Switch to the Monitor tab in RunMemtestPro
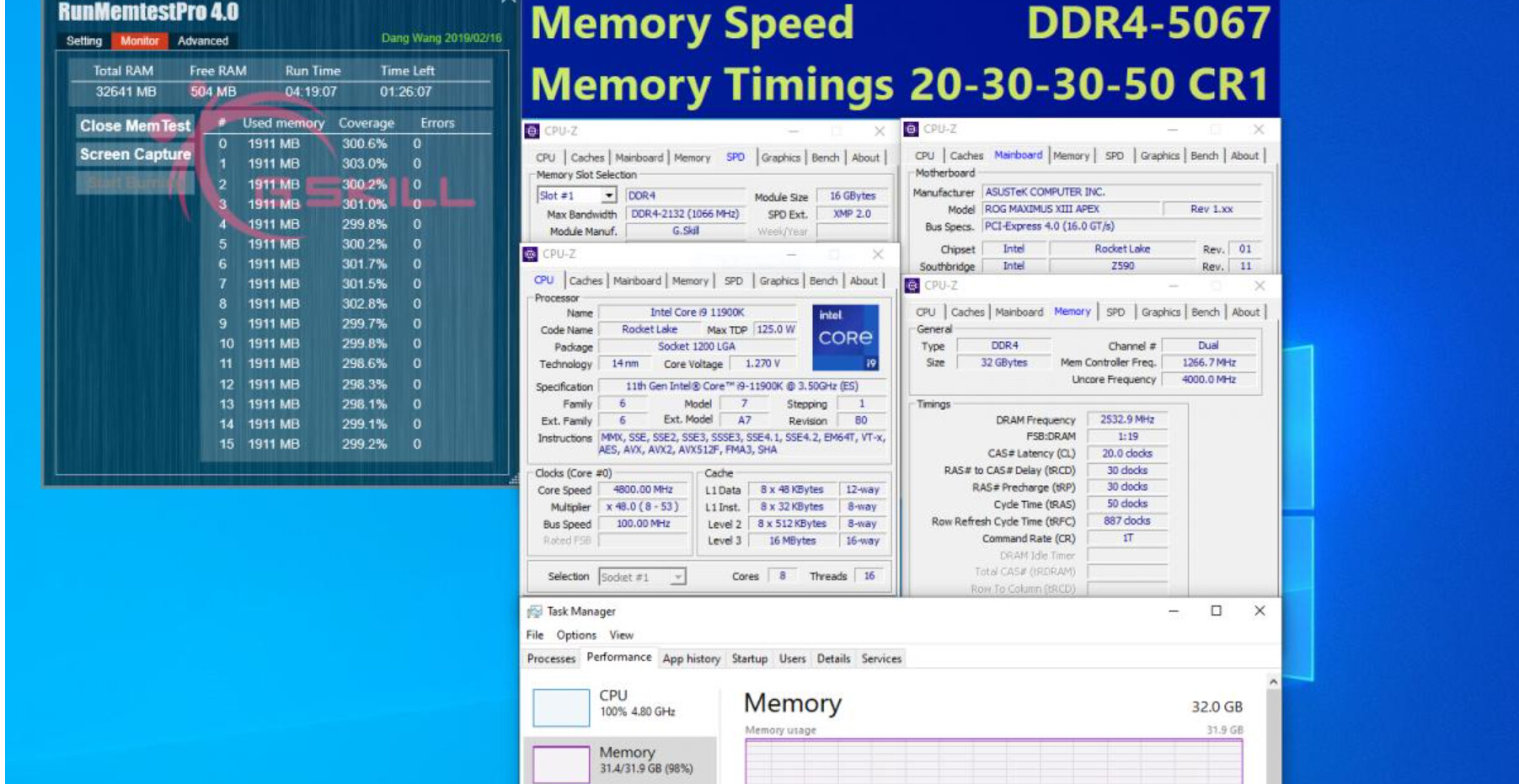 (139, 40)
